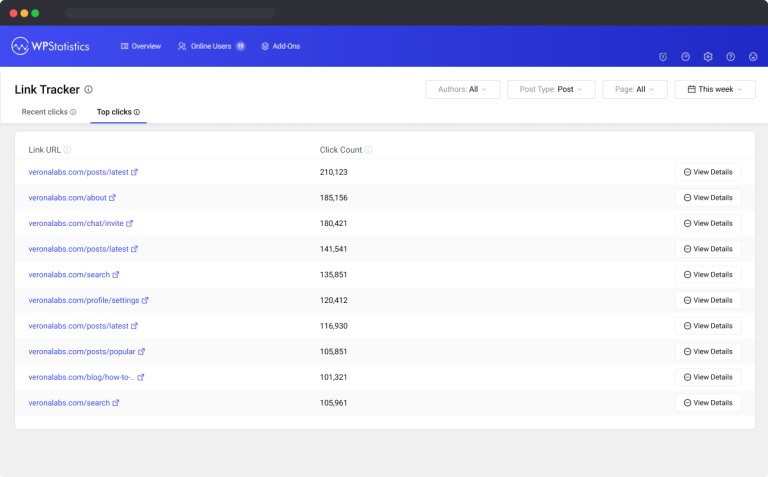Click info icon beside Link Tracker title
Viewport: 768px width, 477px height.
89,90
